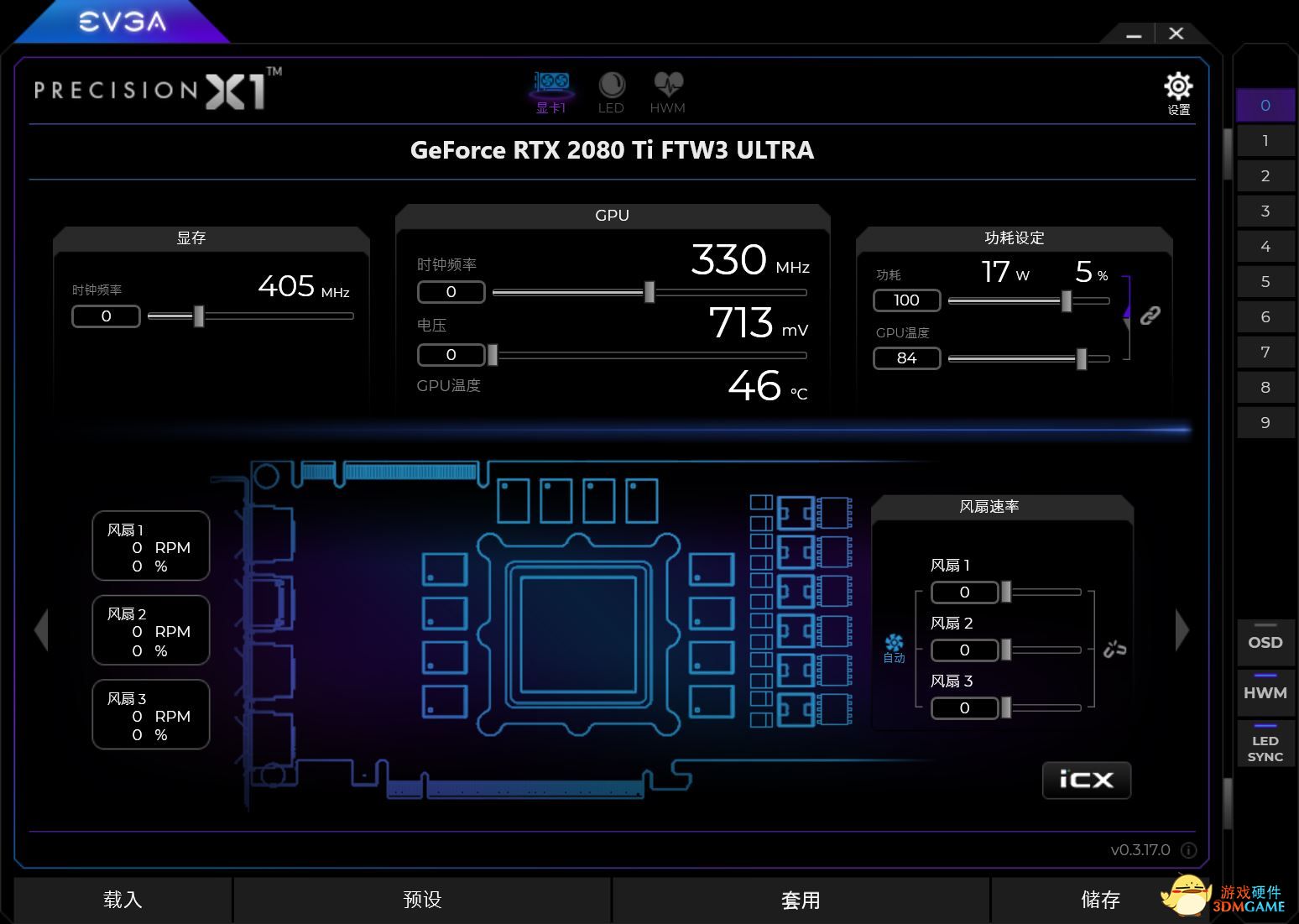Click the GPU clock slider handle

pos(649,292)
